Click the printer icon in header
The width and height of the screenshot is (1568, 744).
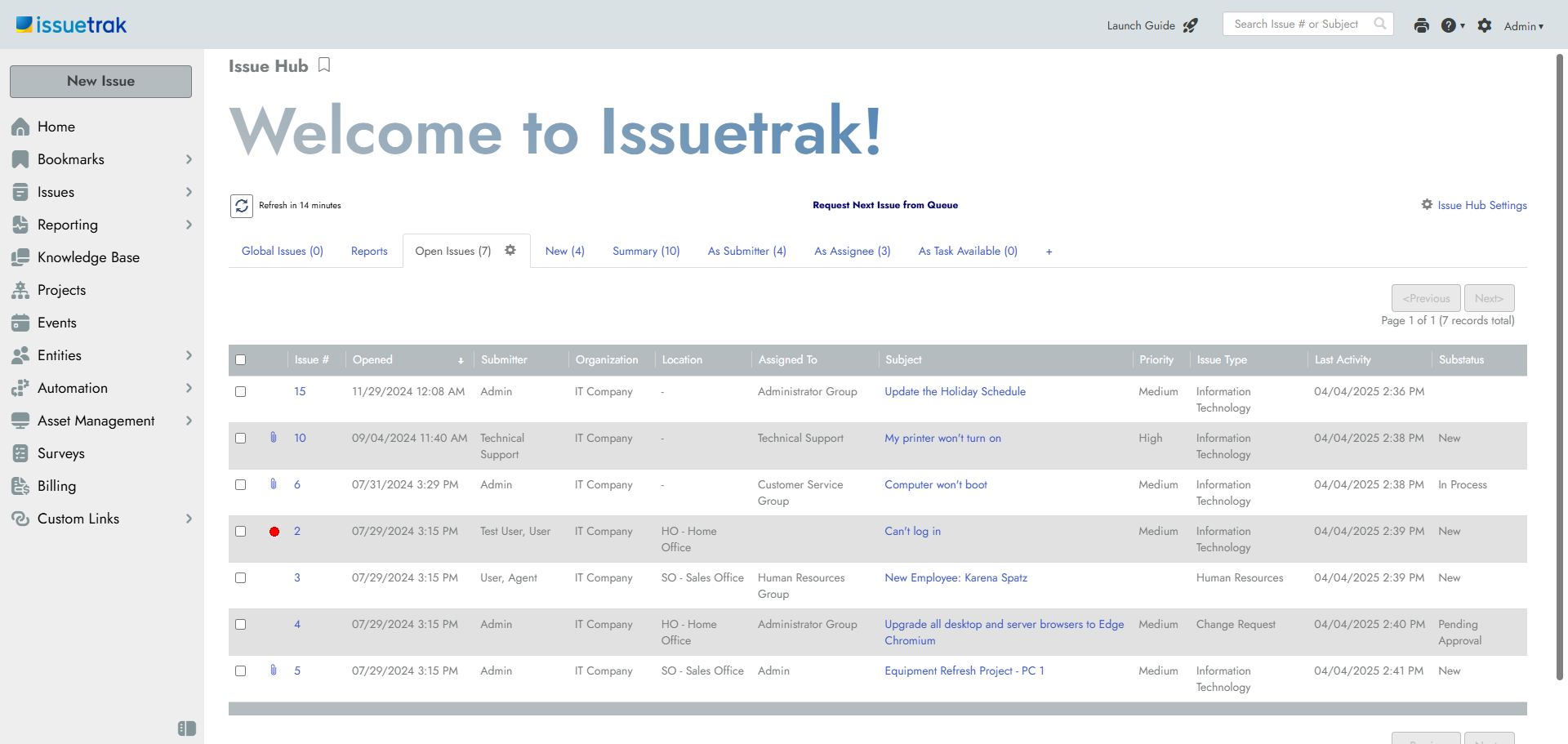(1422, 25)
